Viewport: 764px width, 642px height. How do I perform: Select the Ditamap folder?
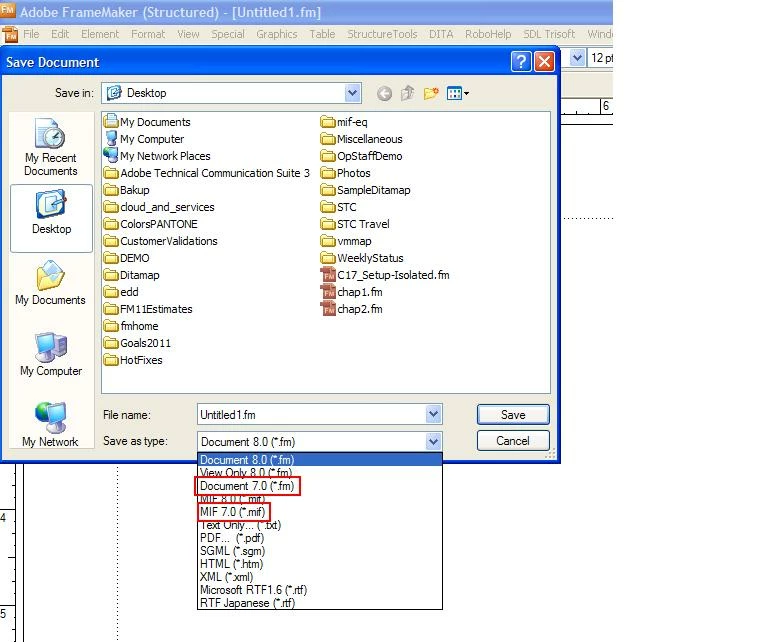132,275
